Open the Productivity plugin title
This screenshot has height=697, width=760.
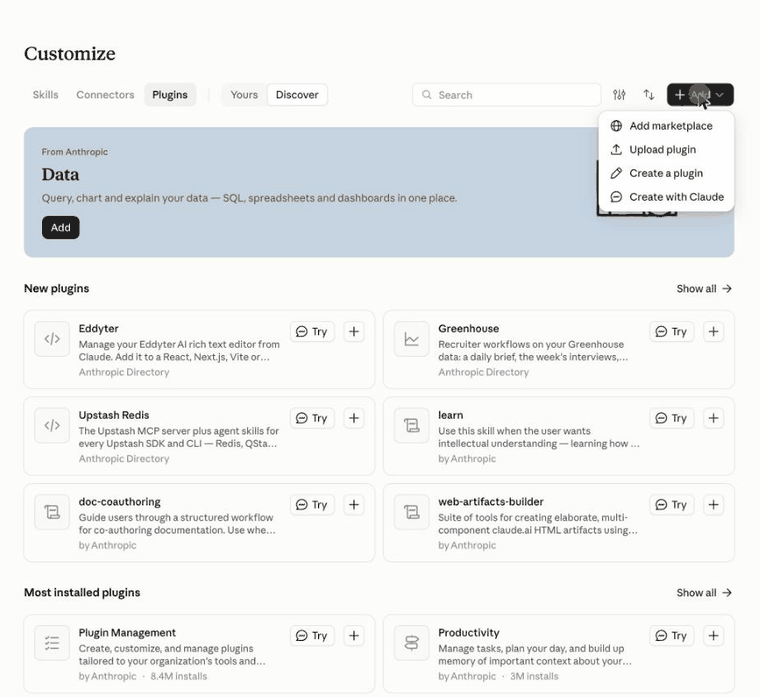(x=468, y=633)
